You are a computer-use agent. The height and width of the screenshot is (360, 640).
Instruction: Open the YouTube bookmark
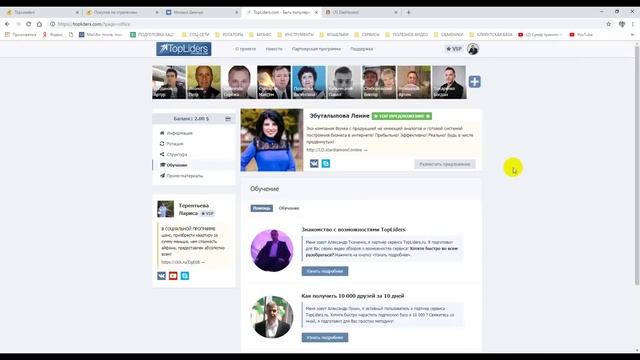click(x=581, y=35)
